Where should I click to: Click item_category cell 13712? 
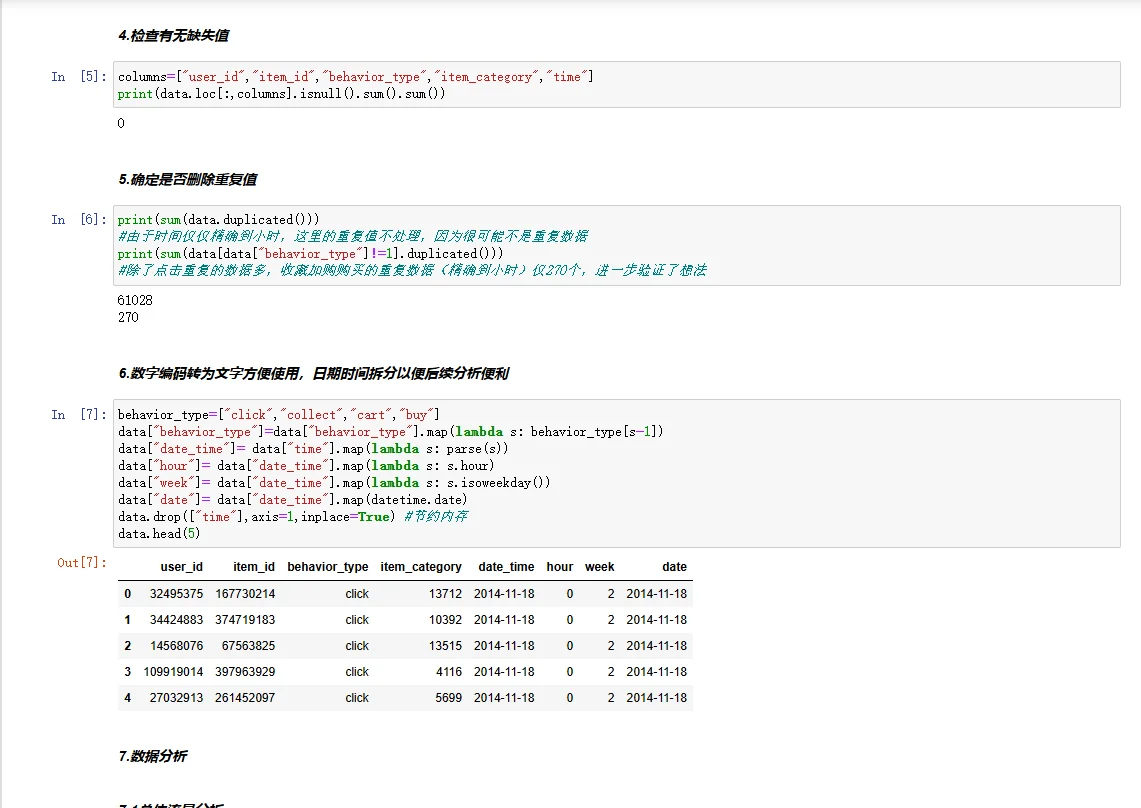coord(445,594)
